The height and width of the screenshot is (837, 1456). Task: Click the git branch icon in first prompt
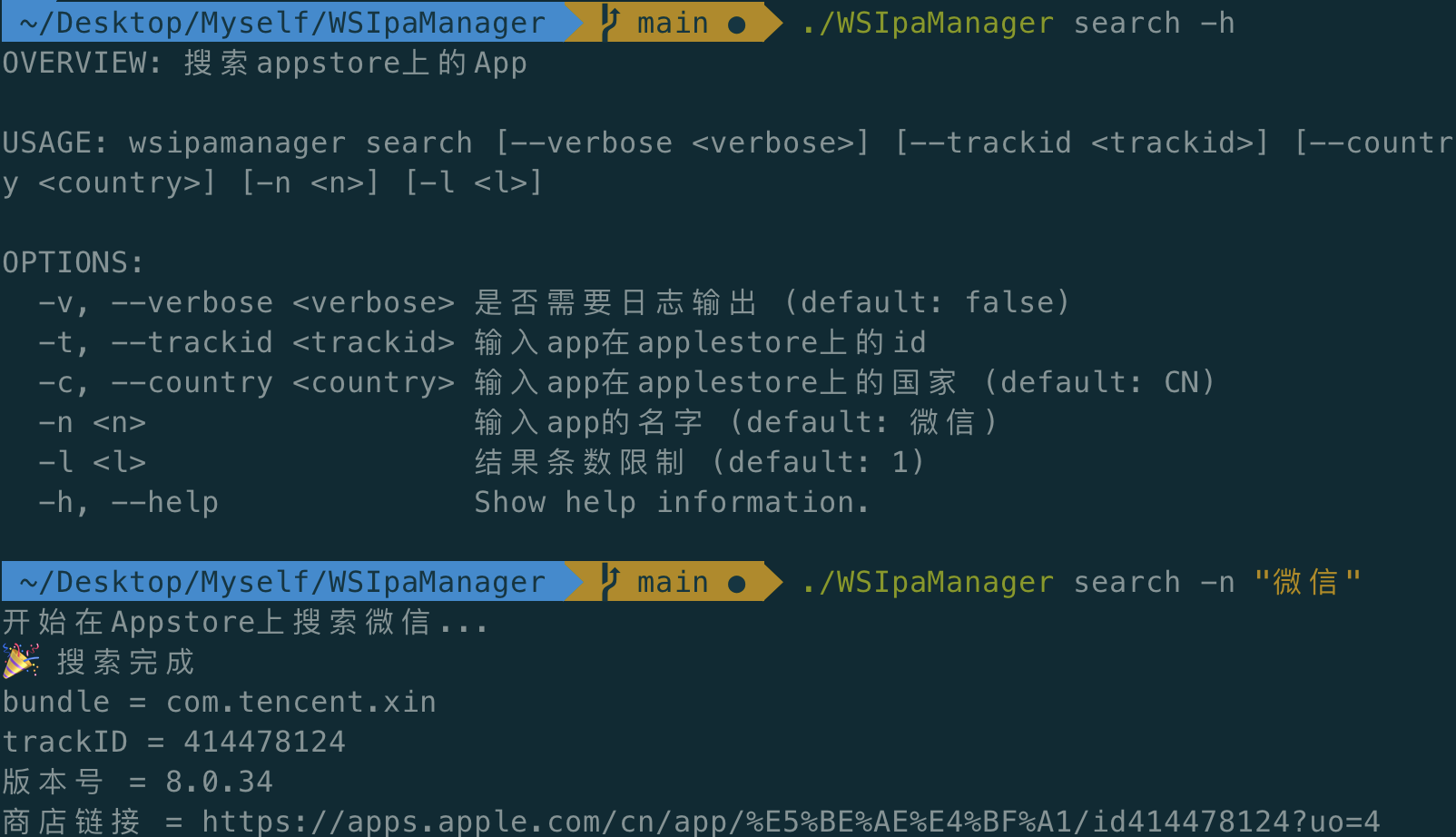click(x=610, y=23)
